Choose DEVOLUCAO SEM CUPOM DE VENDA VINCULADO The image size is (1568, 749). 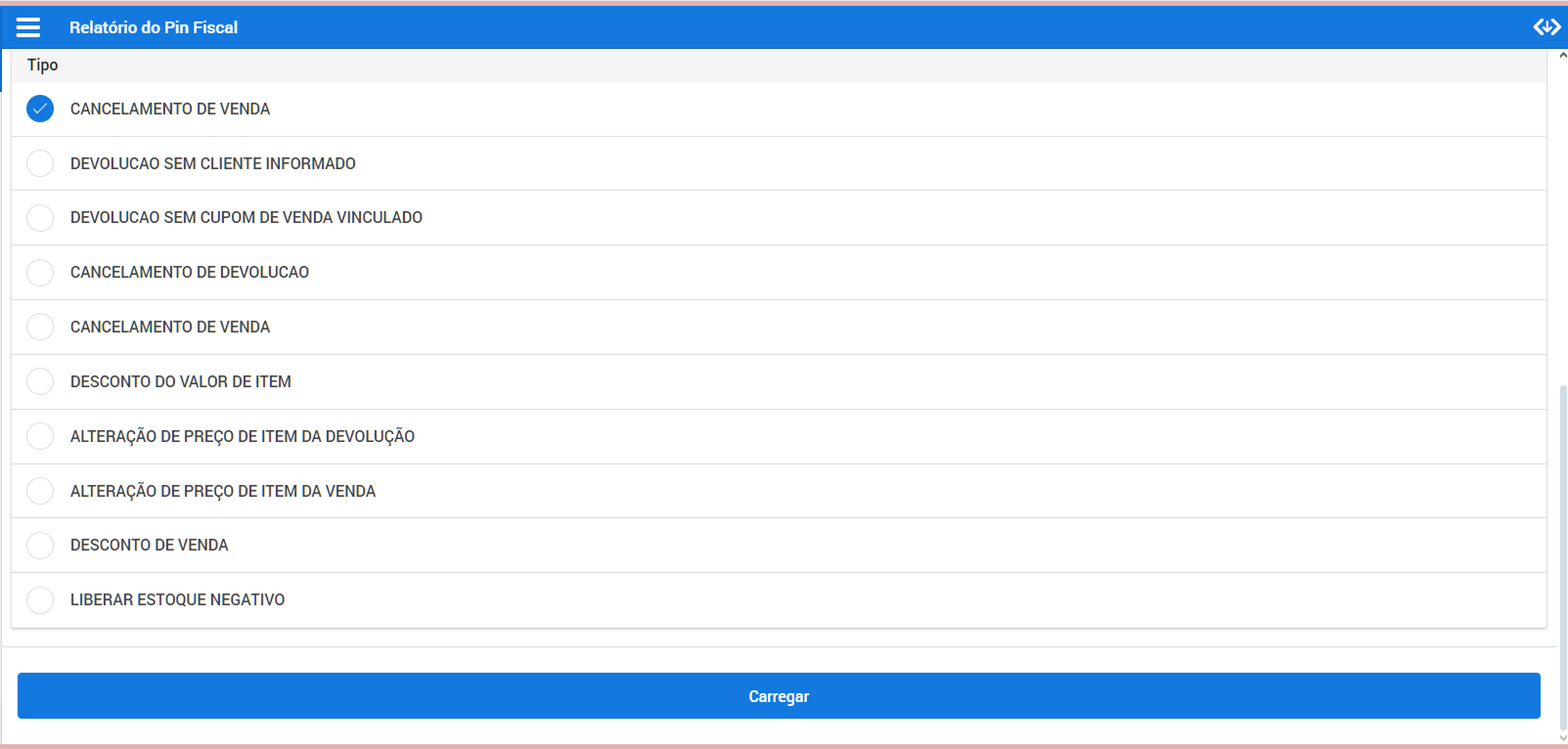(x=40, y=217)
